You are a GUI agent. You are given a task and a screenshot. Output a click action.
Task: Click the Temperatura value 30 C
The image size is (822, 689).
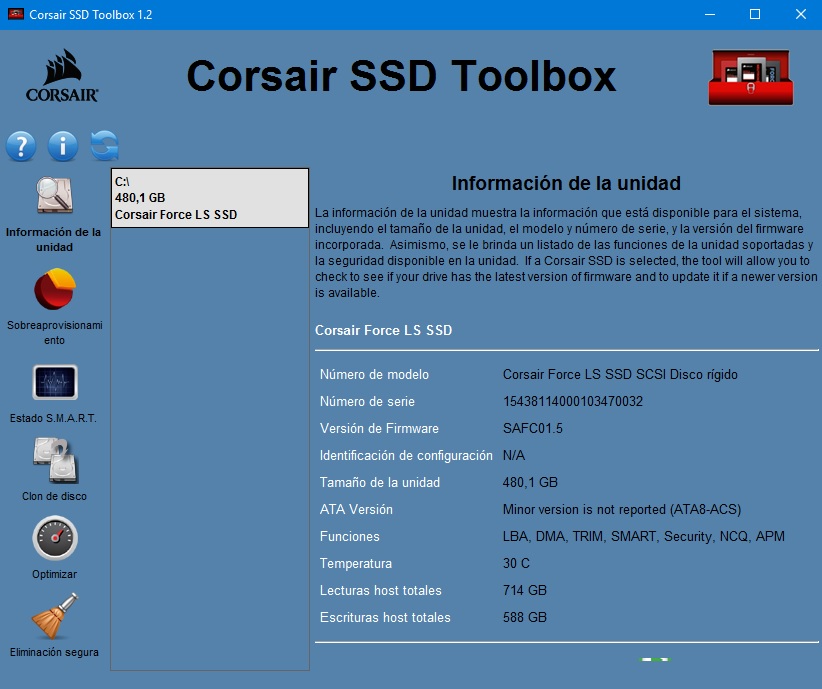pos(516,564)
